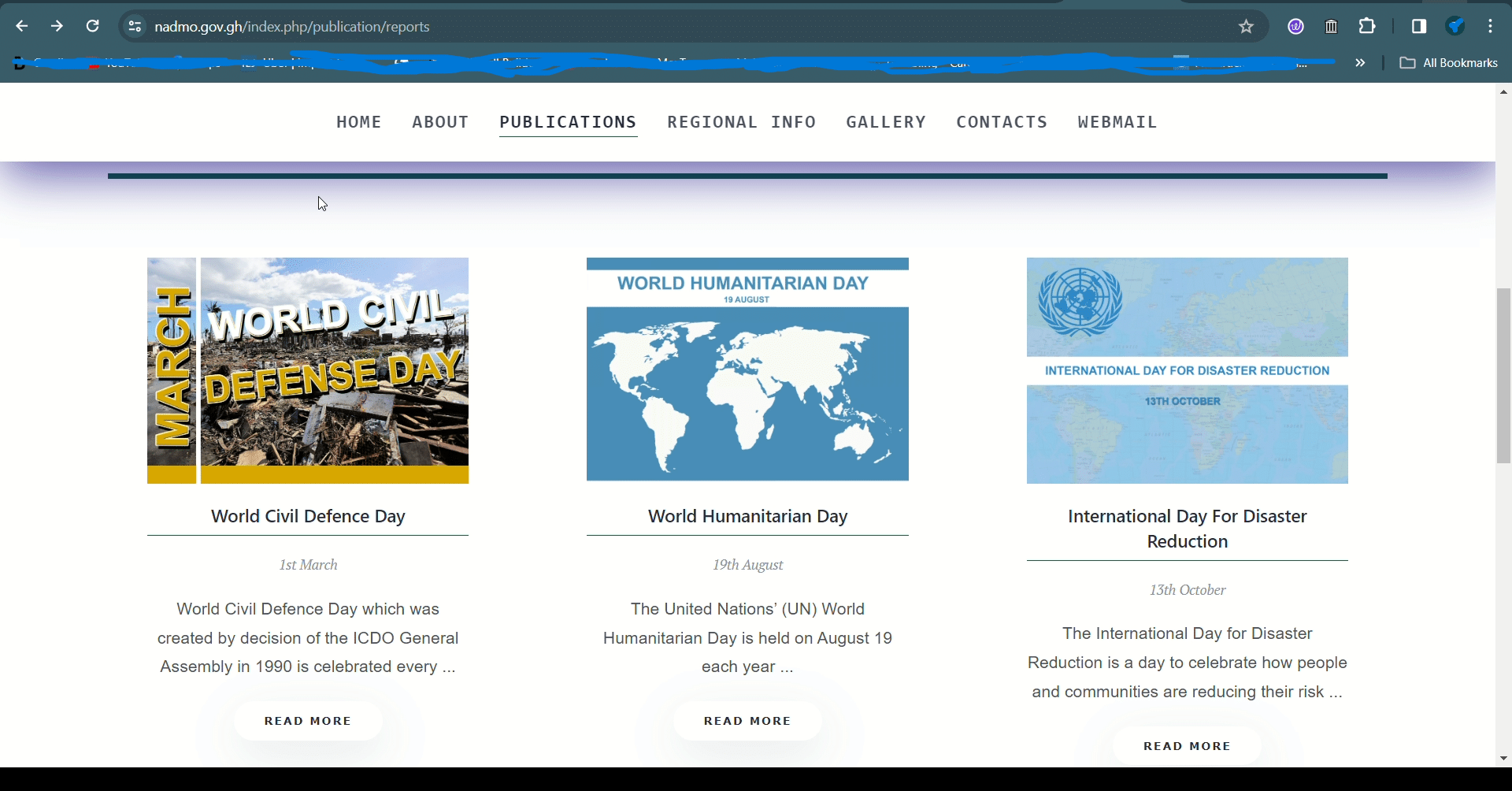Click the browser back arrow
The image size is (1512, 791).
(x=22, y=27)
